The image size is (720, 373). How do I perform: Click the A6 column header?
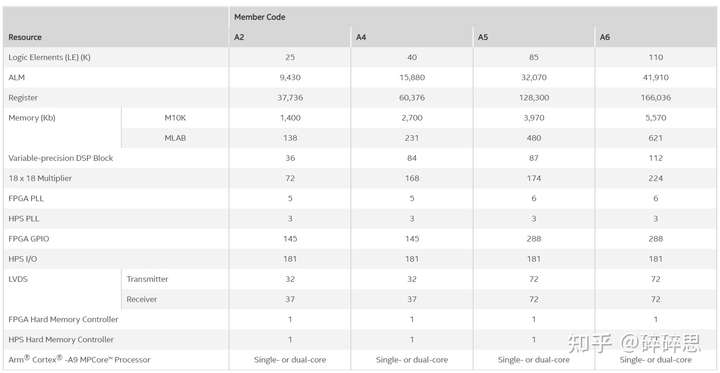click(605, 37)
